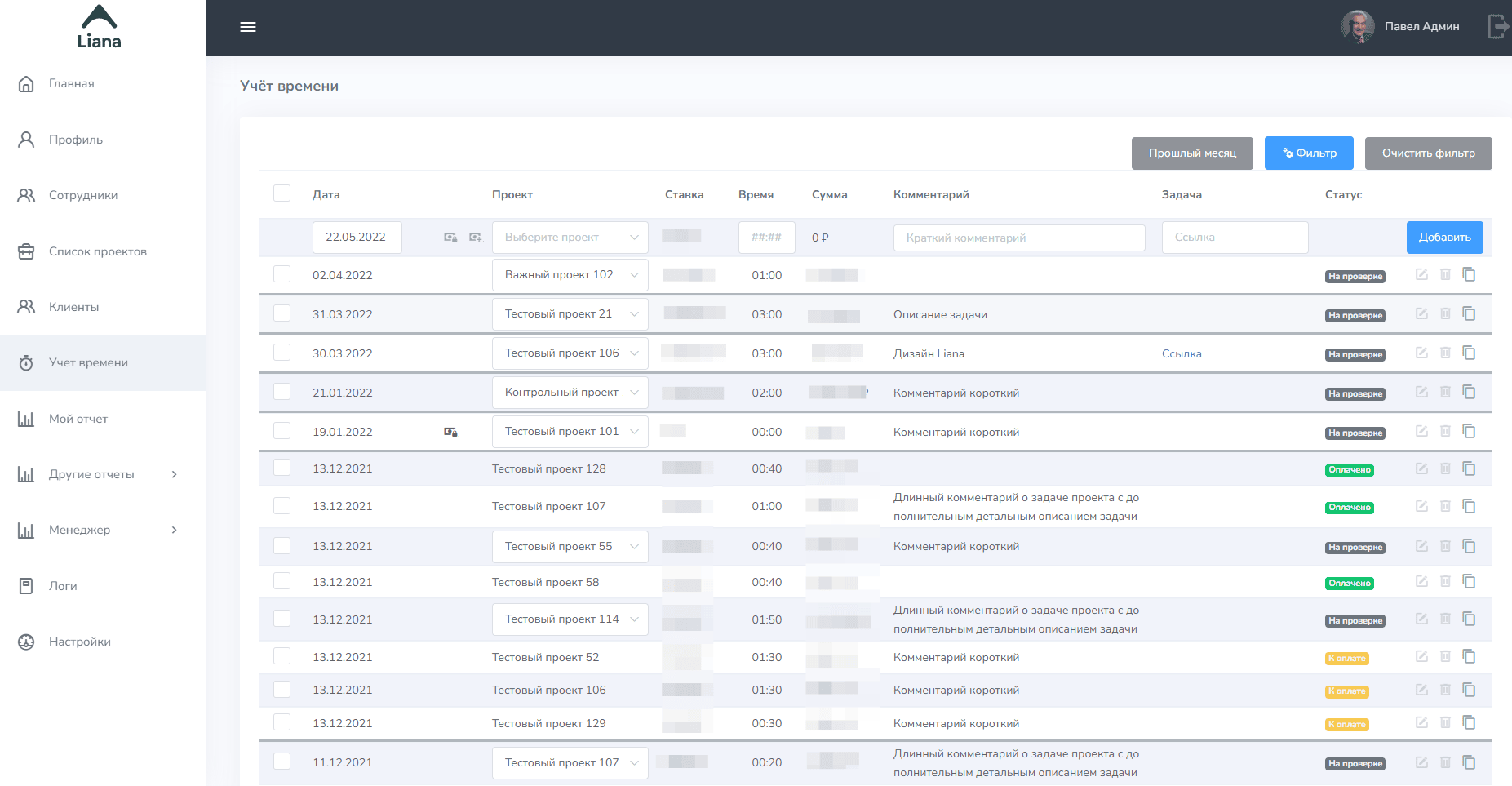The height and width of the screenshot is (786, 1512).
Task: Go to Сотрудники page
Action: click(x=82, y=195)
